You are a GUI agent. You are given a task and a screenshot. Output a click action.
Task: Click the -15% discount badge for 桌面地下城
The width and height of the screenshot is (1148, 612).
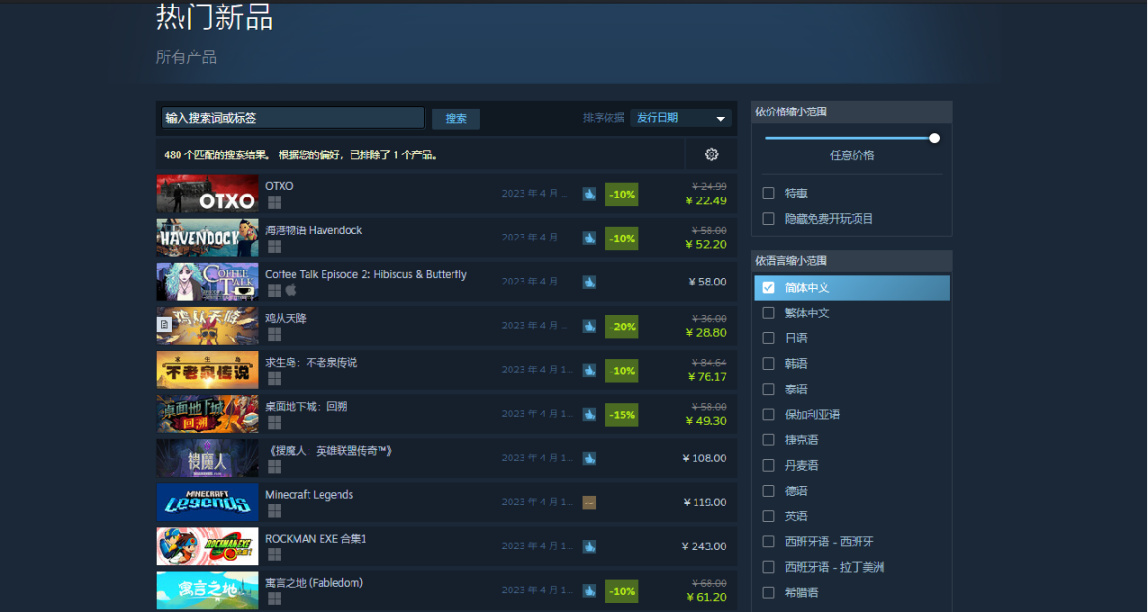[x=621, y=414]
